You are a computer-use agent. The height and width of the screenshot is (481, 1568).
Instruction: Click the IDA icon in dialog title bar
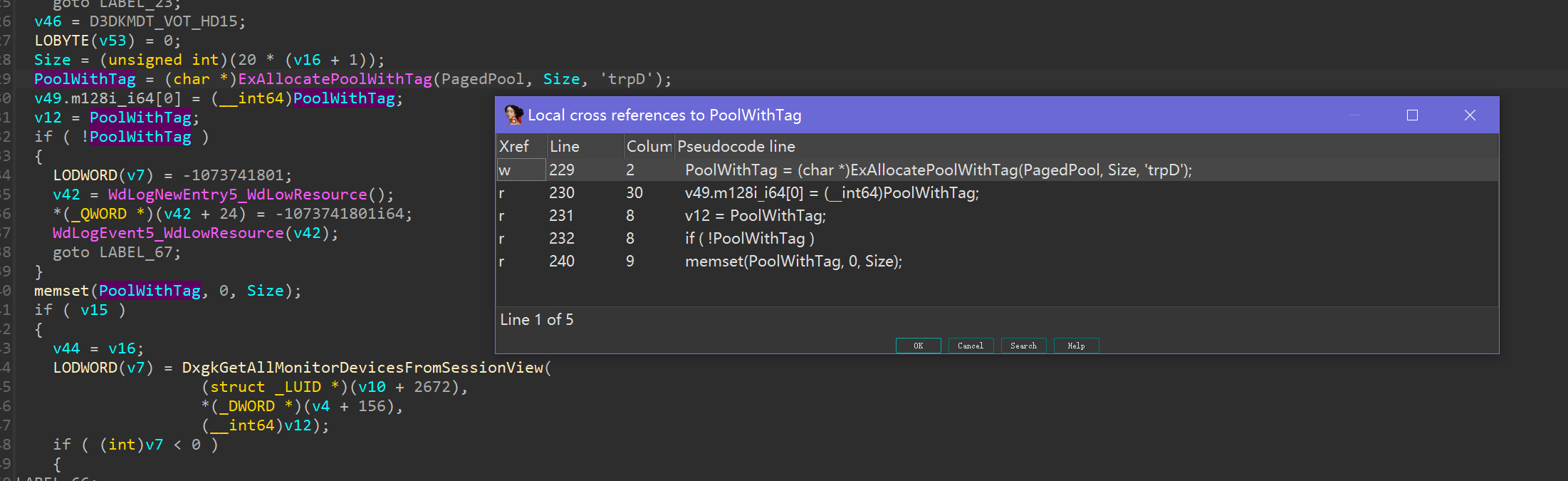513,115
